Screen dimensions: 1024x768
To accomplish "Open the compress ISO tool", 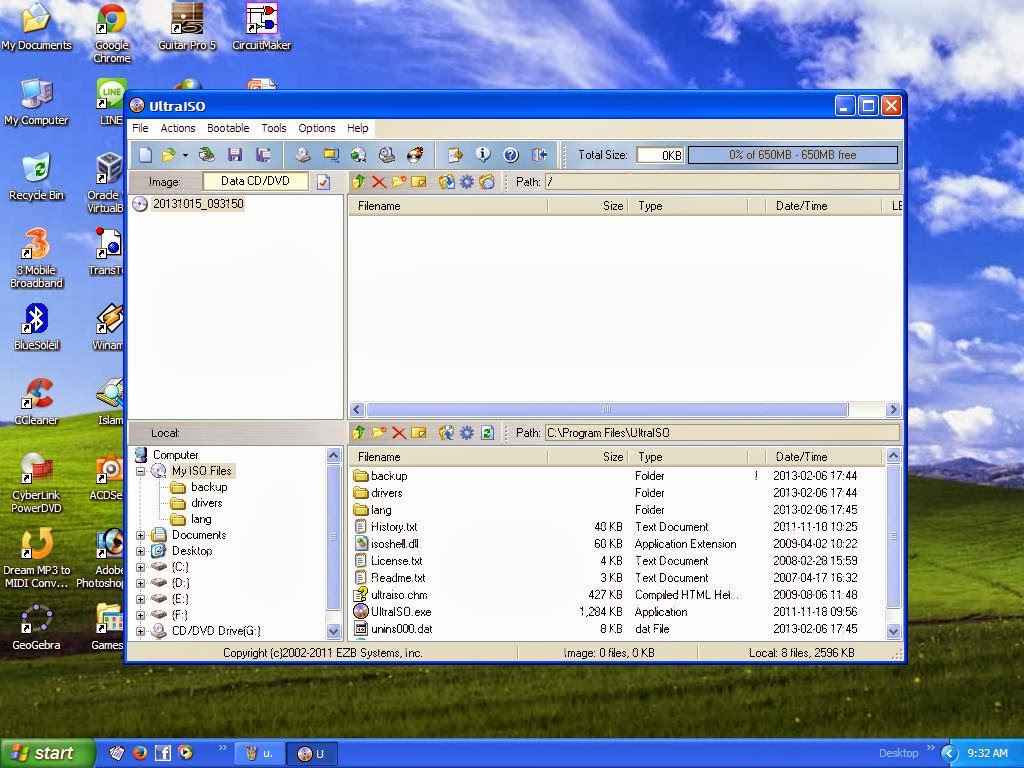I will coord(359,155).
